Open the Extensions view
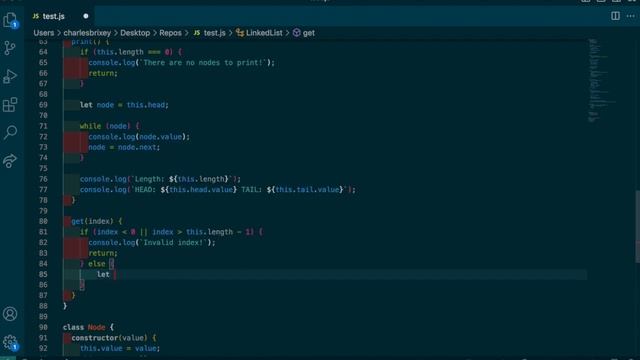The width and height of the screenshot is (640, 360). coord(10,104)
